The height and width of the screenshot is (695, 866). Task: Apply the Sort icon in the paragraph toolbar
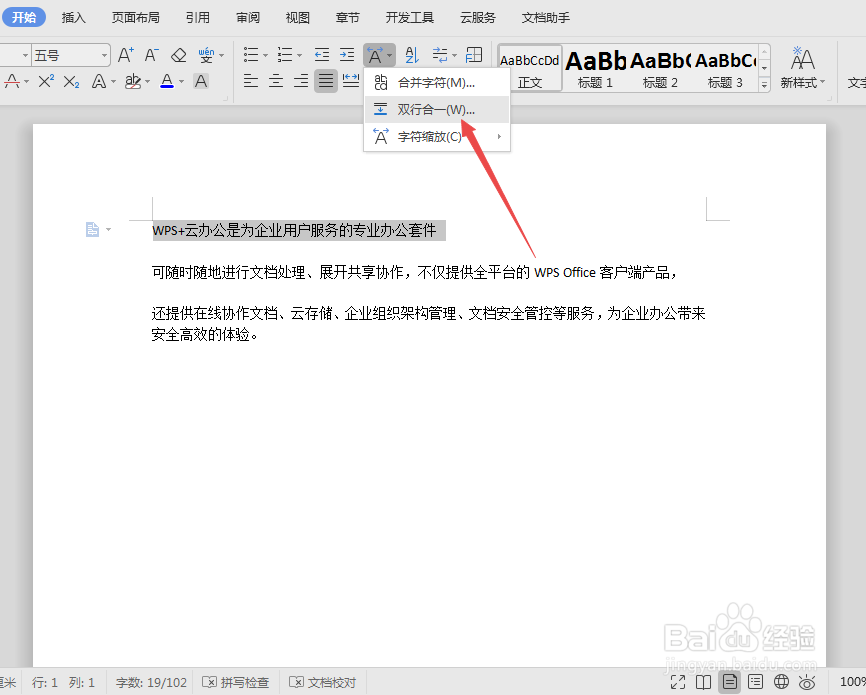coord(411,56)
